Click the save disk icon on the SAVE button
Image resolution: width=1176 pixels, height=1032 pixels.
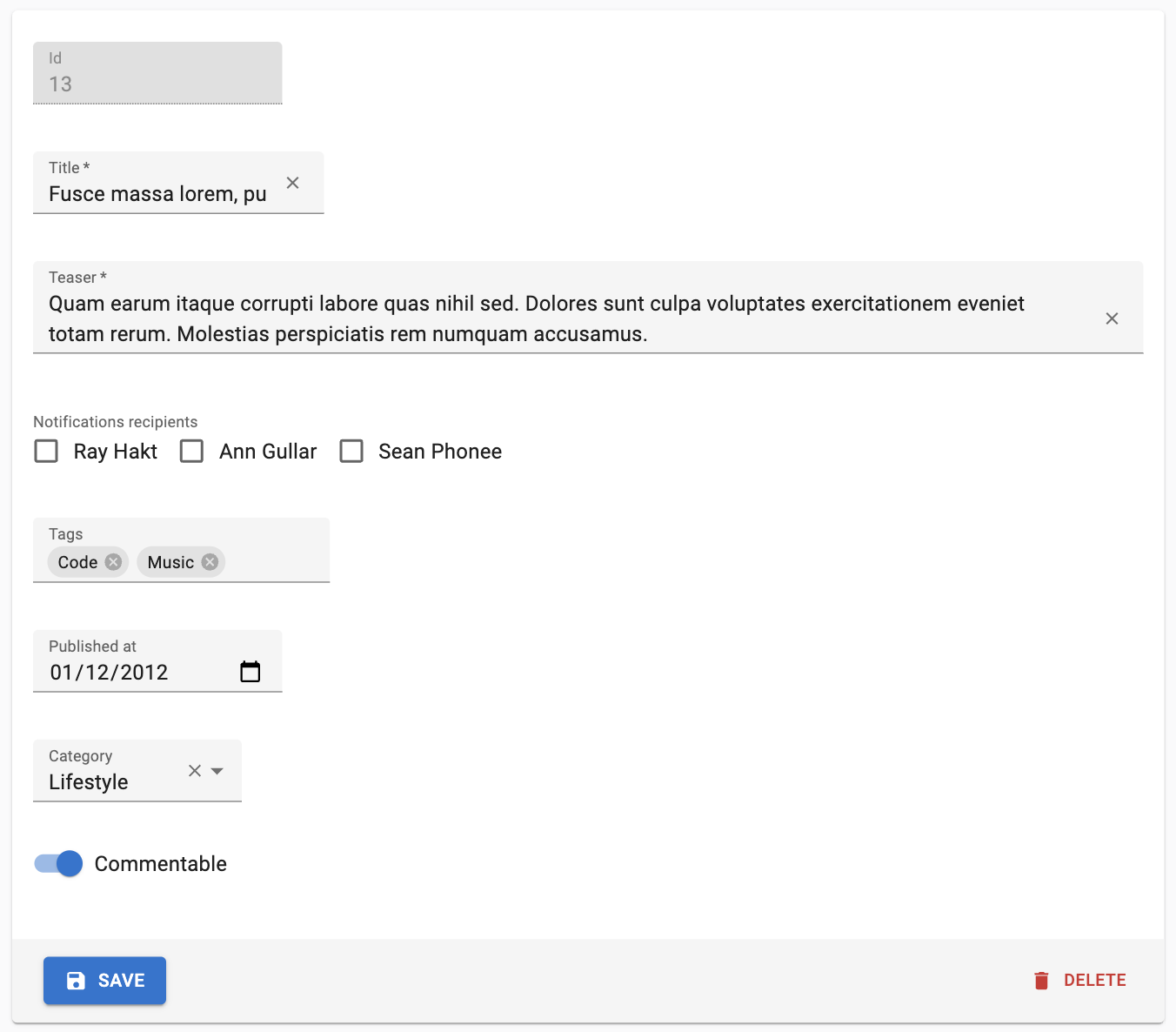tap(76, 980)
